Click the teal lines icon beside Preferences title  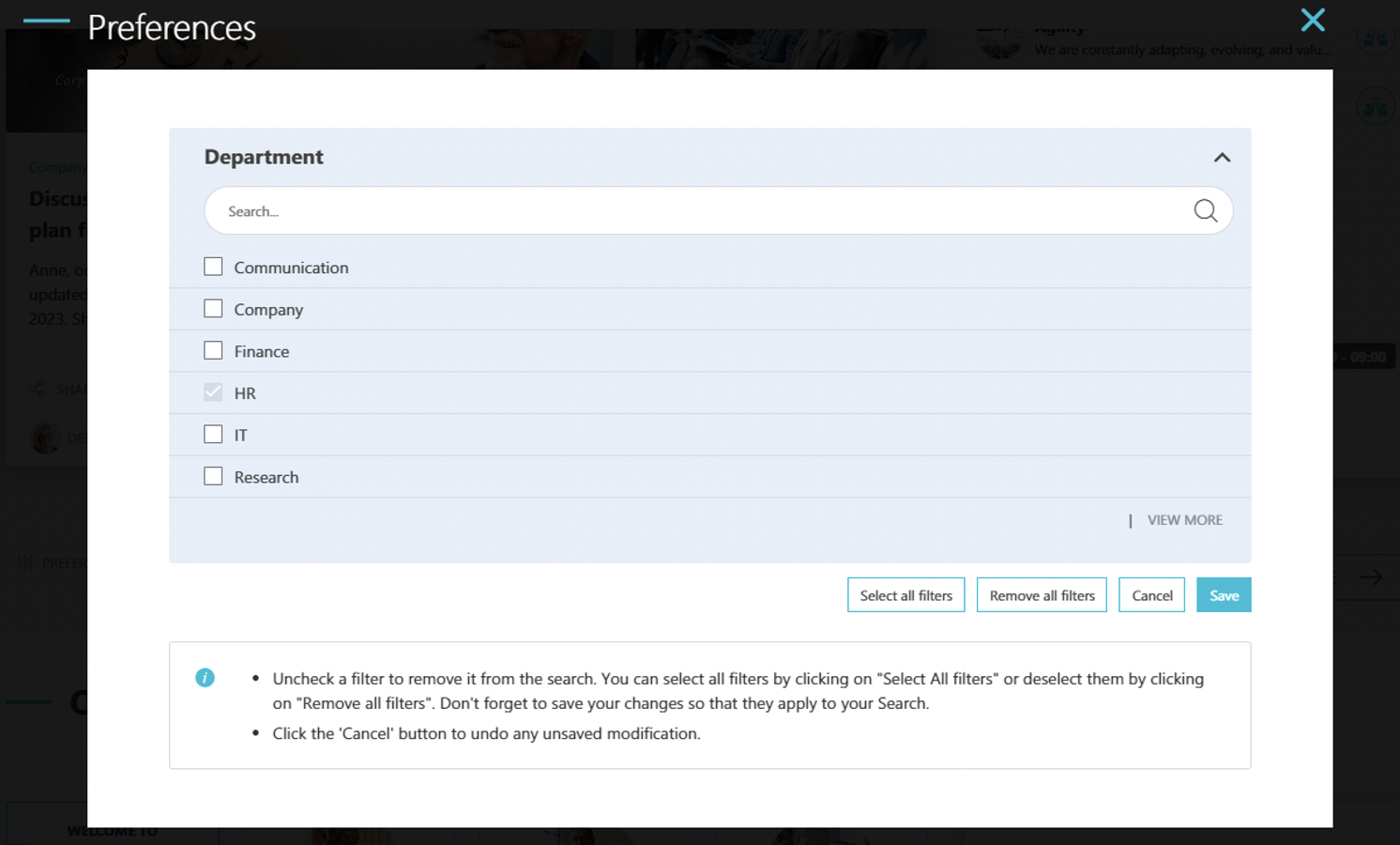(48, 20)
